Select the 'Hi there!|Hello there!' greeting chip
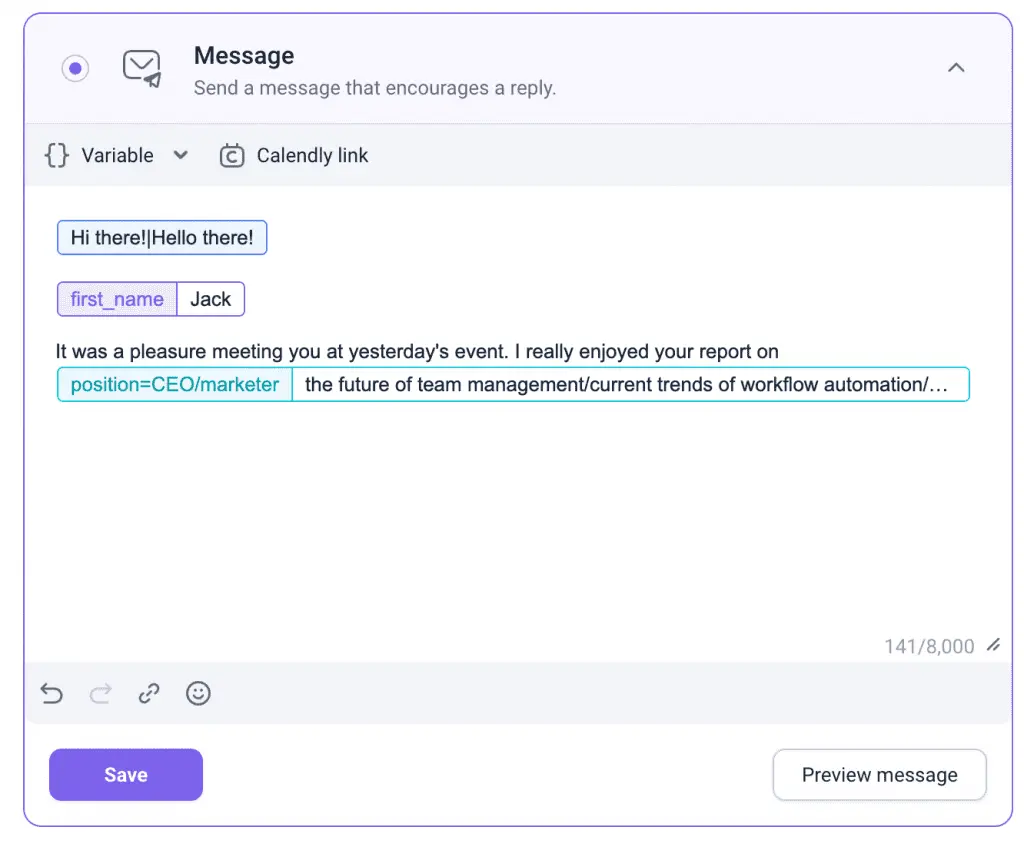The image size is (1024, 847). pos(162,238)
